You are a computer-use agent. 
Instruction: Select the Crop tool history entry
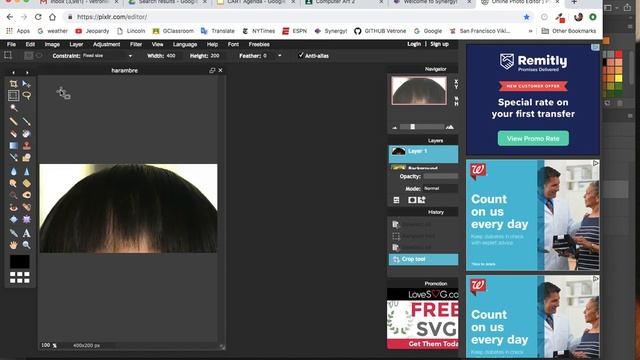click(423, 259)
